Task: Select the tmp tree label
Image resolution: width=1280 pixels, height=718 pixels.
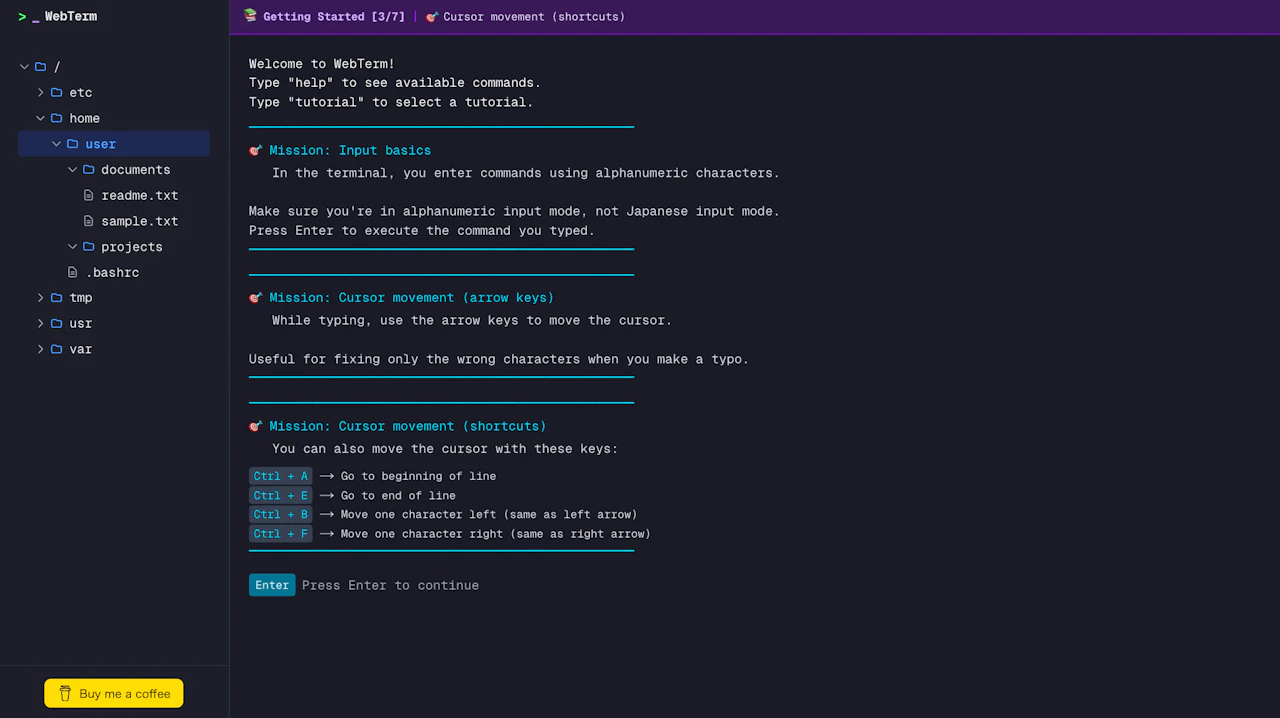Action: pyautogui.click(x=81, y=298)
